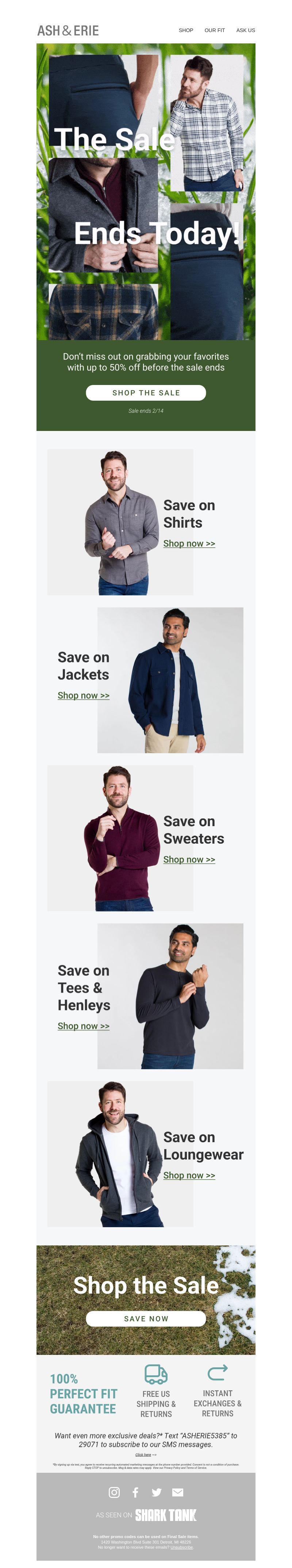Click the instant exchanges arrow icon
292x1568 pixels.
pos(217,1372)
